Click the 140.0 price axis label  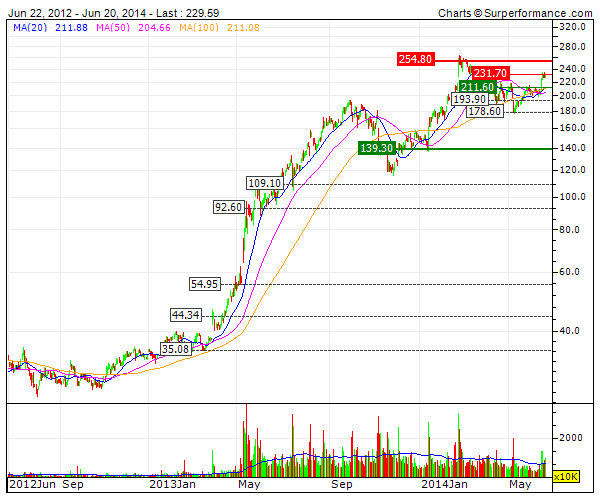point(572,148)
